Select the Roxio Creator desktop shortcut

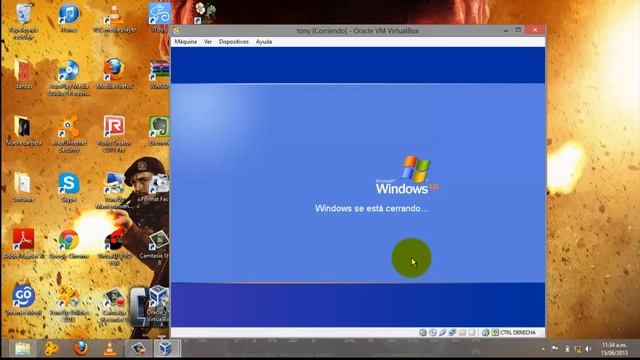click(114, 134)
